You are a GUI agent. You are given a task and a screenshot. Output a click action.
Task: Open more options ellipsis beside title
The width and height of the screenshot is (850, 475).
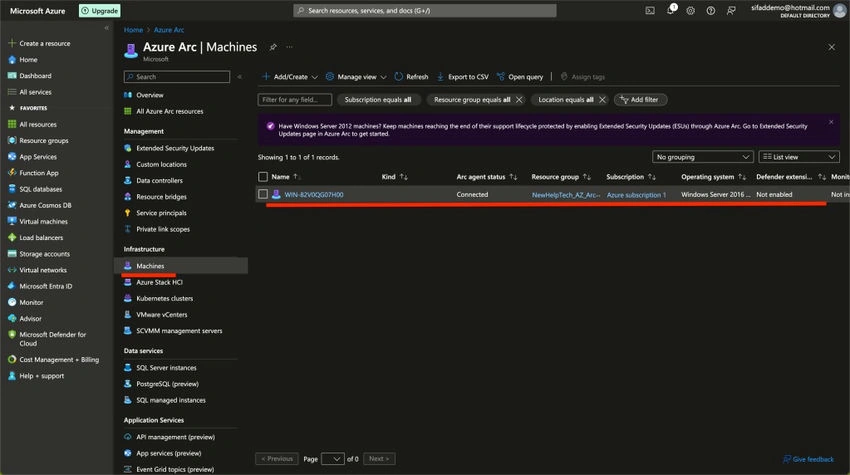289,47
